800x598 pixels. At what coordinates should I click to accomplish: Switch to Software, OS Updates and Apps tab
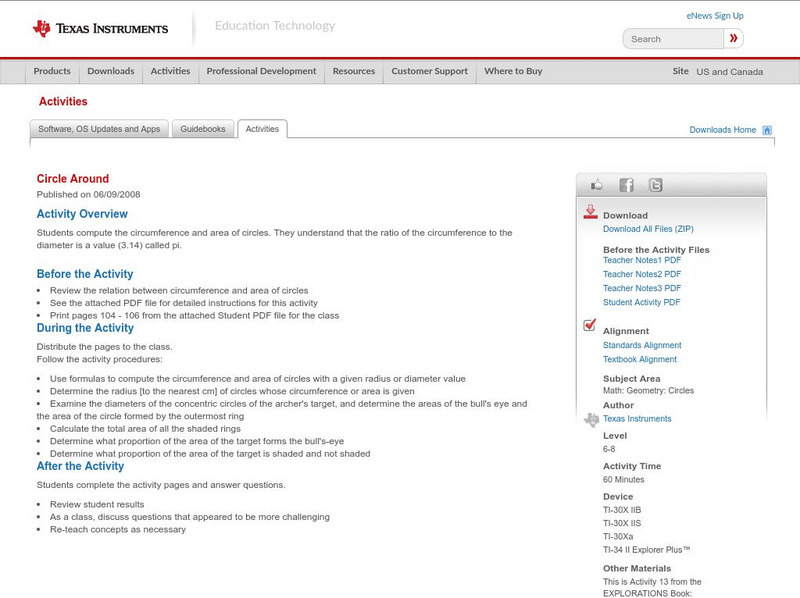[x=99, y=129]
